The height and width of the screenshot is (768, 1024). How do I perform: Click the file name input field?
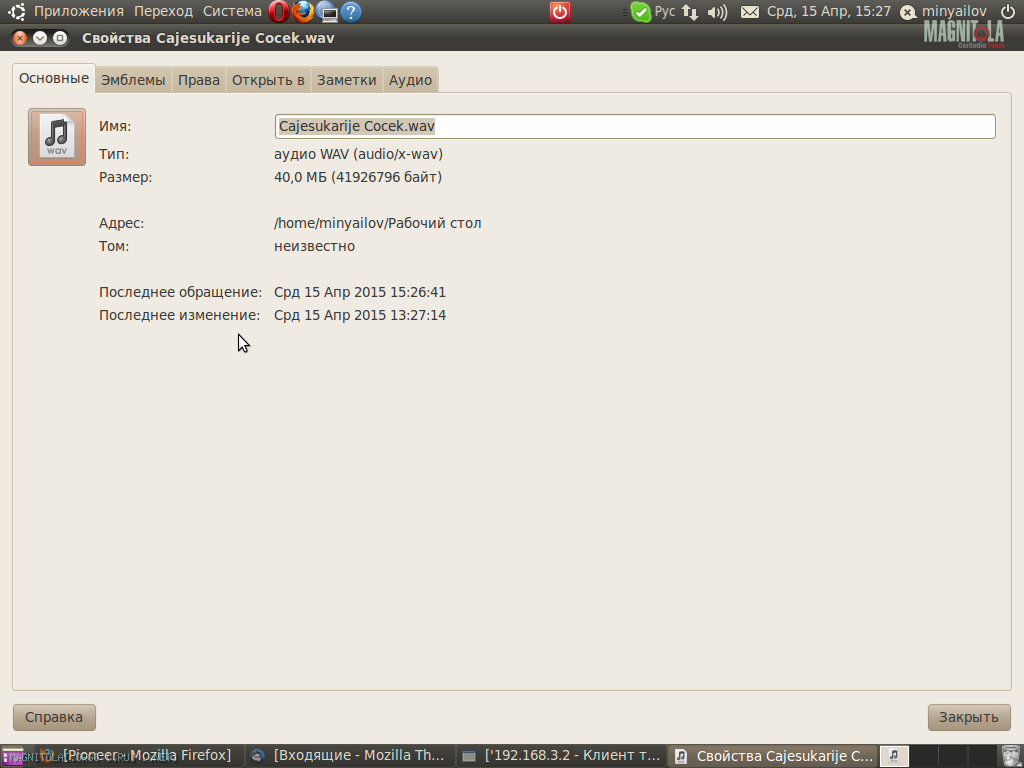pyautogui.click(x=634, y=126)
